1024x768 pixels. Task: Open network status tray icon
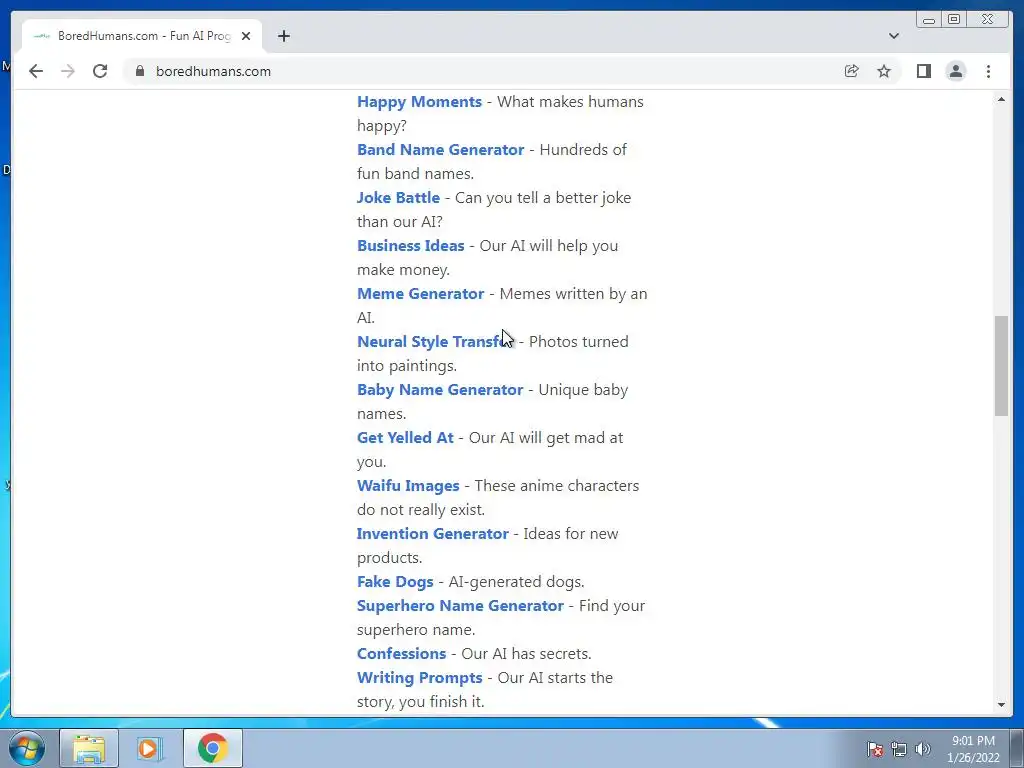pos(899,749)
